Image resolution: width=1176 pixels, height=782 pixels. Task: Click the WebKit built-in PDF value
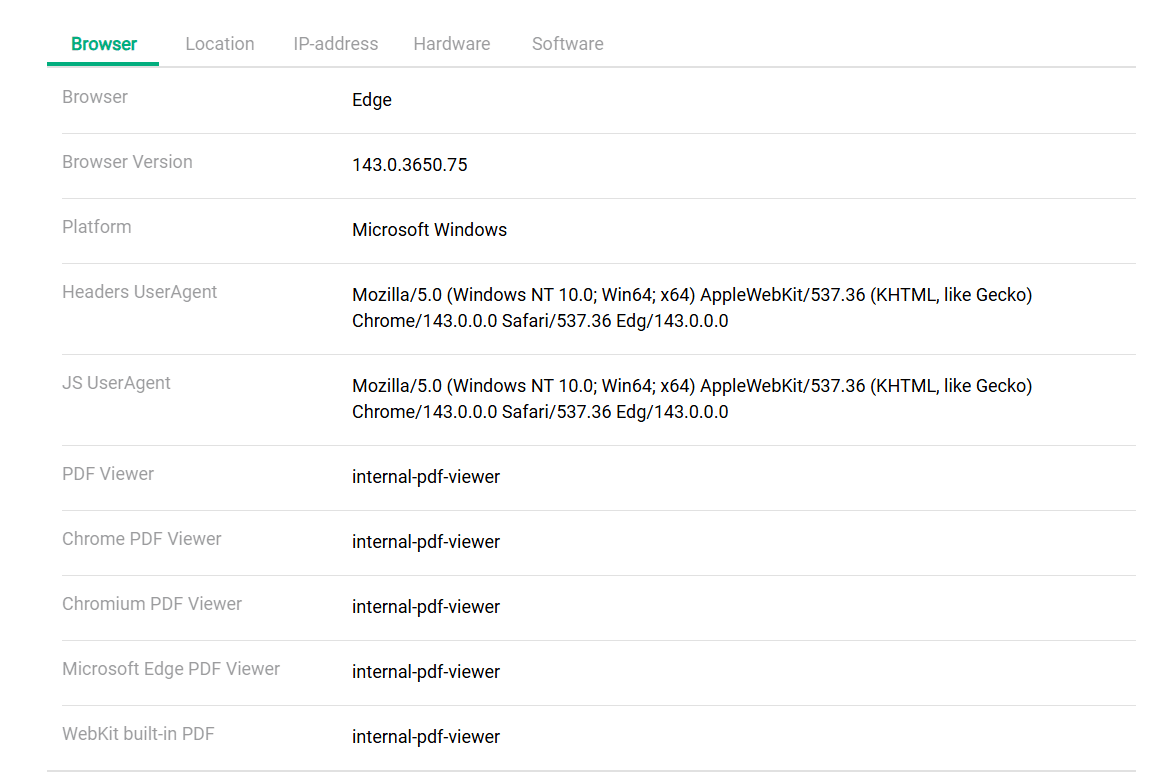(425, 737)
